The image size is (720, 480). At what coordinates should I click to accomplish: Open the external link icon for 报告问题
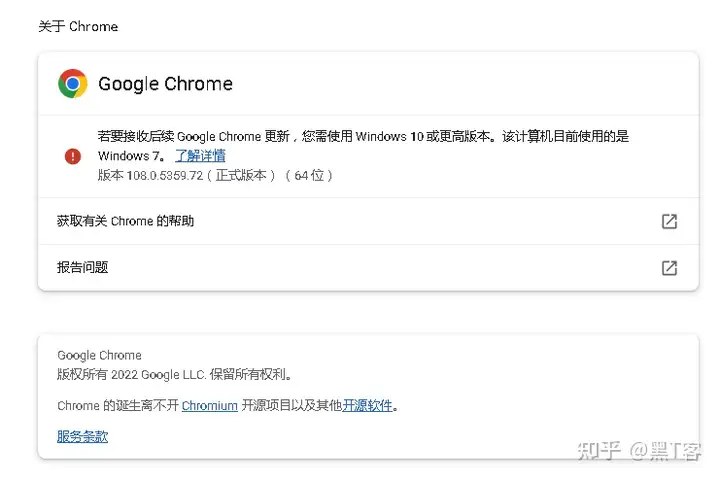(669, 268)
